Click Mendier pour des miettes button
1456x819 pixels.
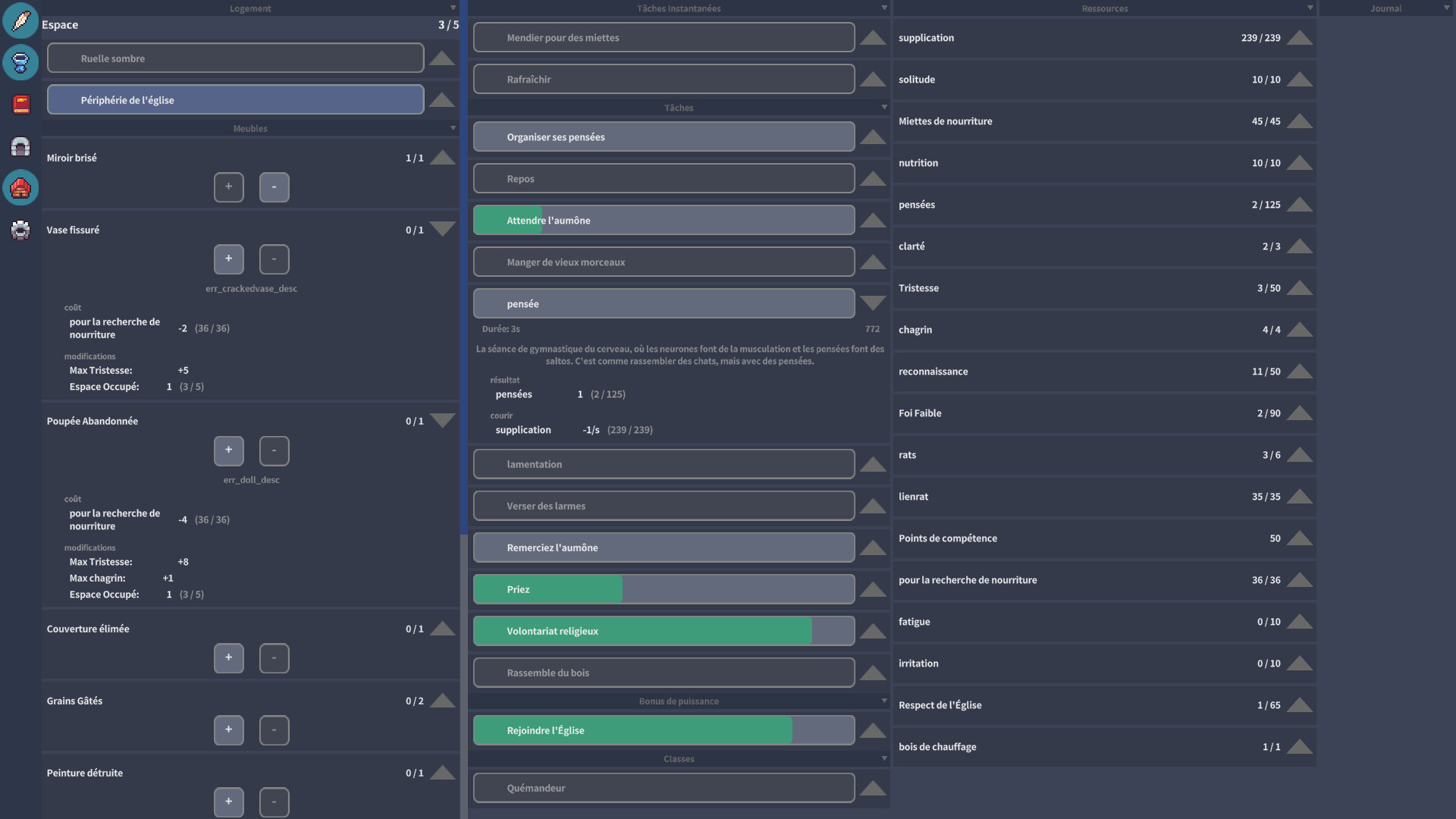664,38
